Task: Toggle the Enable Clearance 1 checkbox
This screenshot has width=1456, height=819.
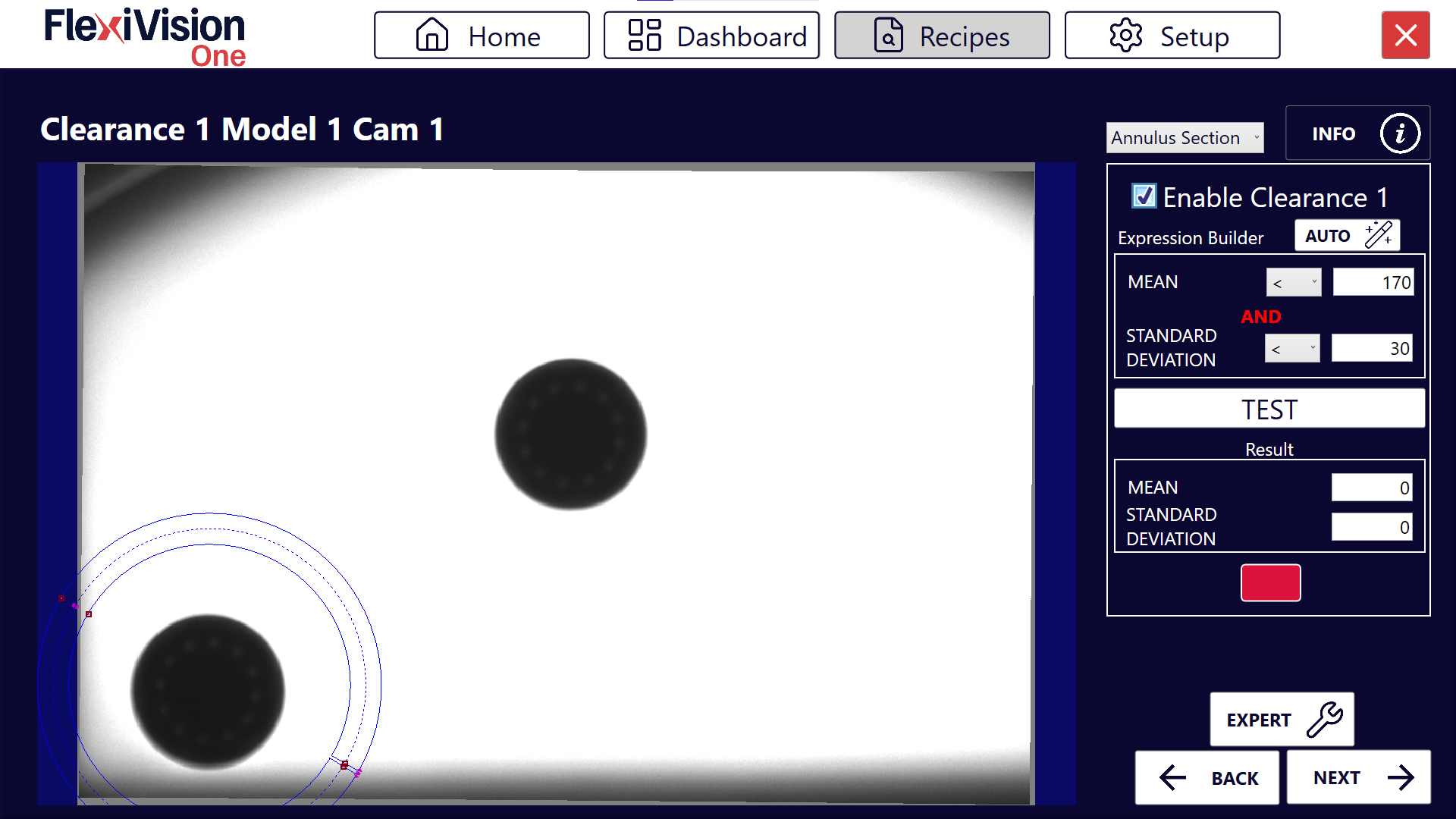Action: coord(1144,196)
